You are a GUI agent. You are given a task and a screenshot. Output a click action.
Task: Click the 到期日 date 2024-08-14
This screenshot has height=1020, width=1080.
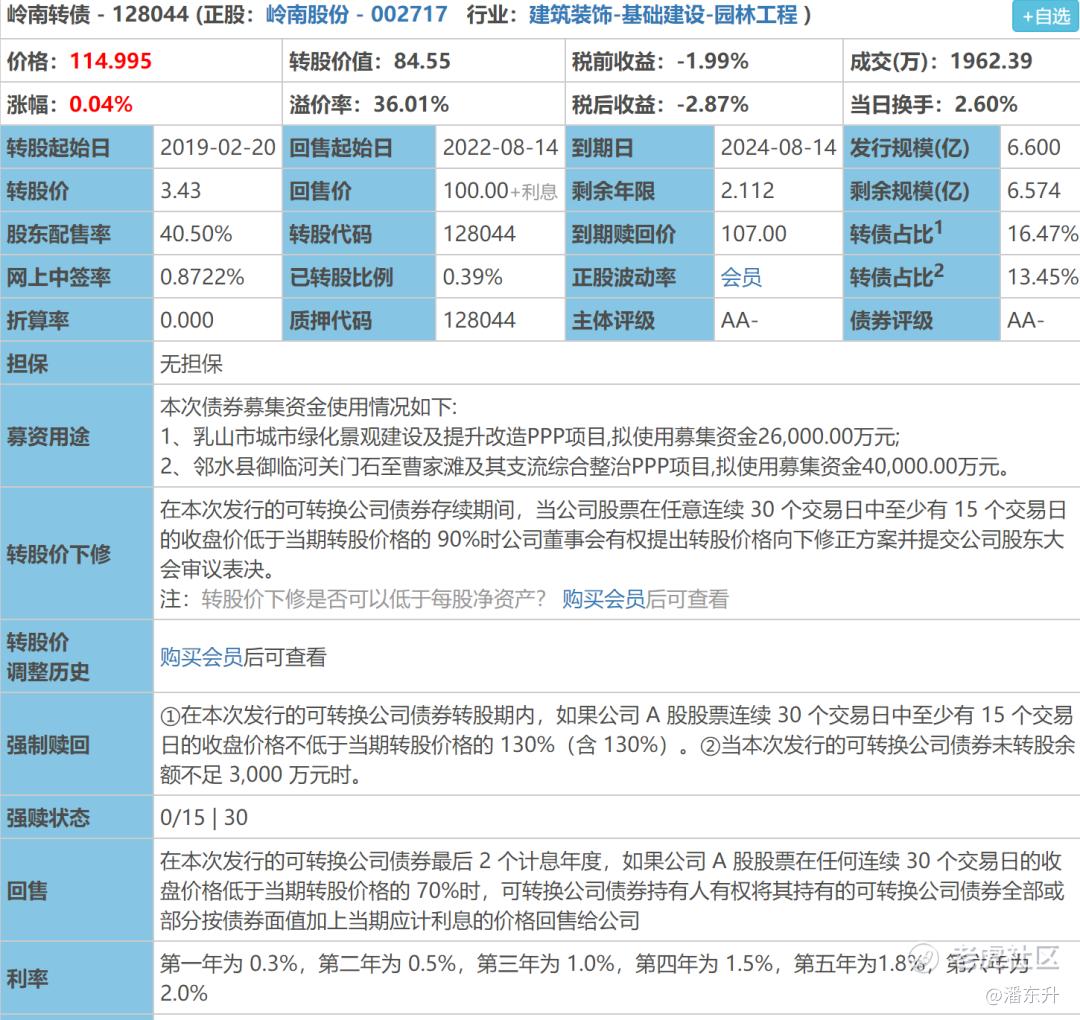click(778, 147)
